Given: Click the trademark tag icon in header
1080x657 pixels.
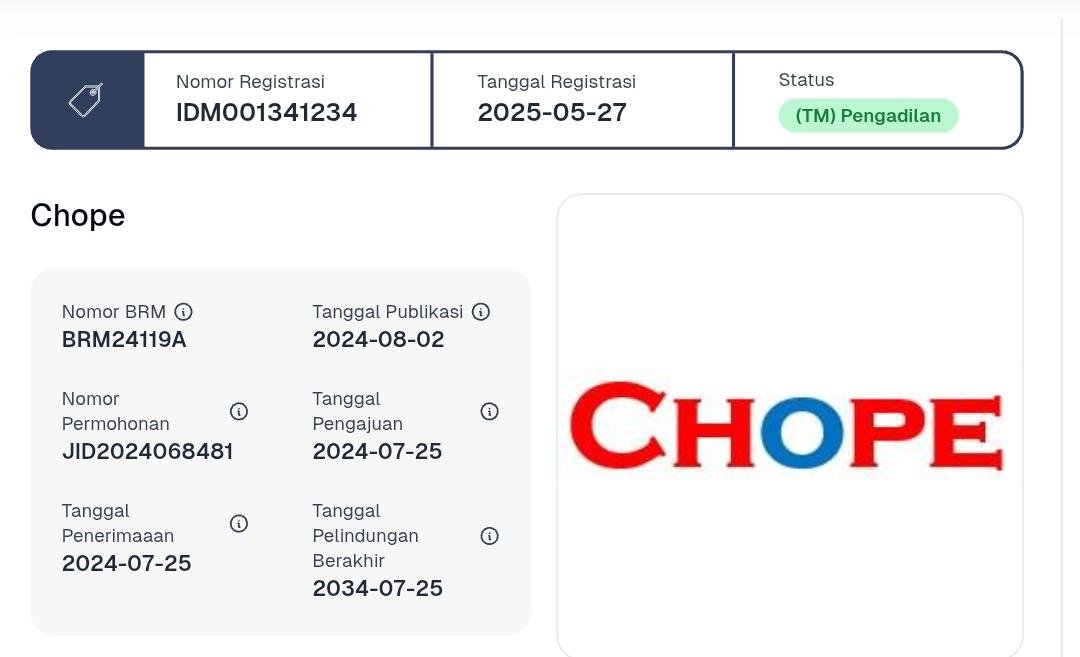Looking at the screenshot, I should [x=85, y=100].
